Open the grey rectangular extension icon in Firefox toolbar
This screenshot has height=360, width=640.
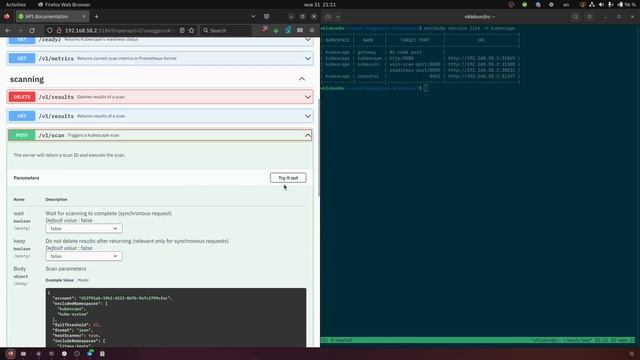tap(300, 30)
